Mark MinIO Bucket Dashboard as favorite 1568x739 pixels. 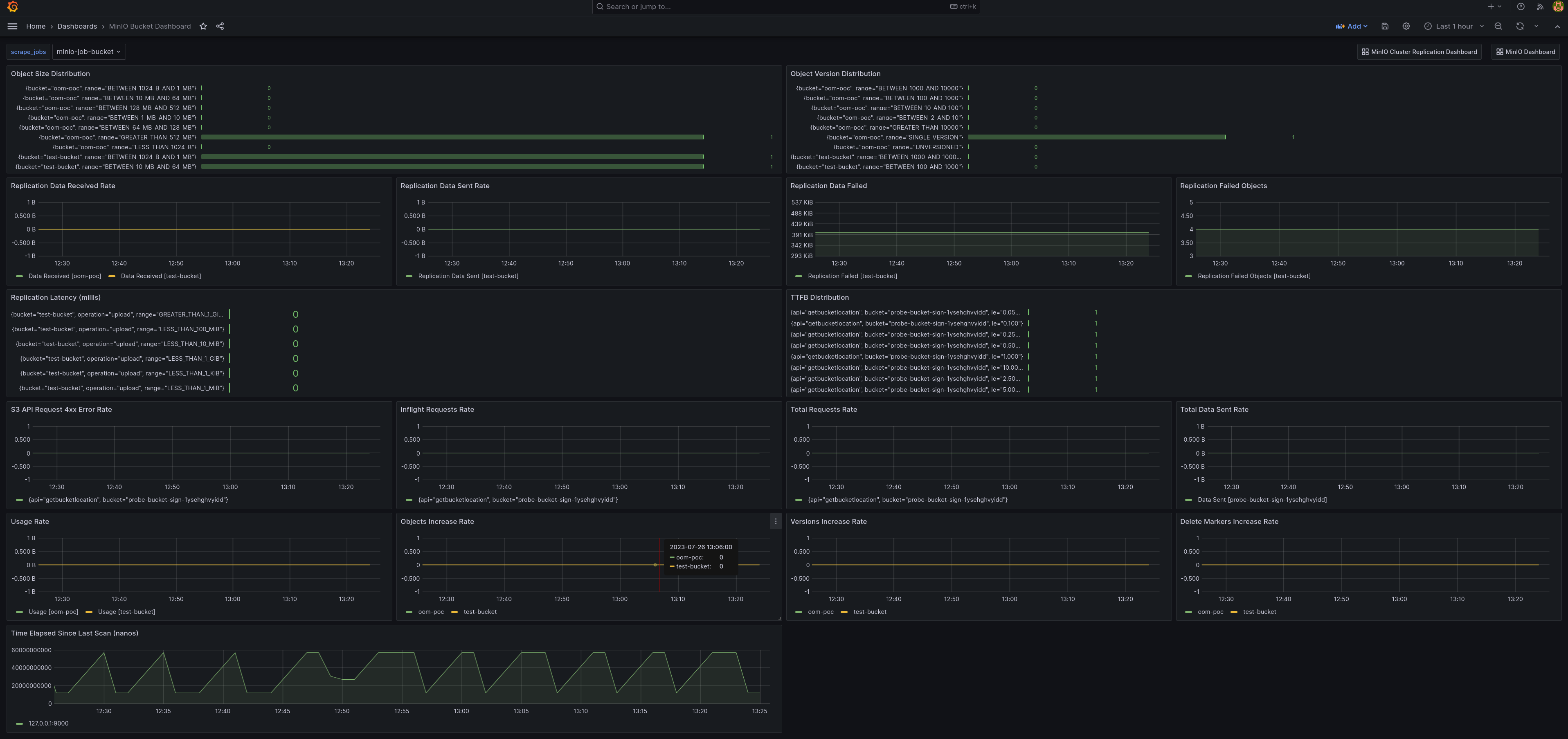[x=202, y=26]
